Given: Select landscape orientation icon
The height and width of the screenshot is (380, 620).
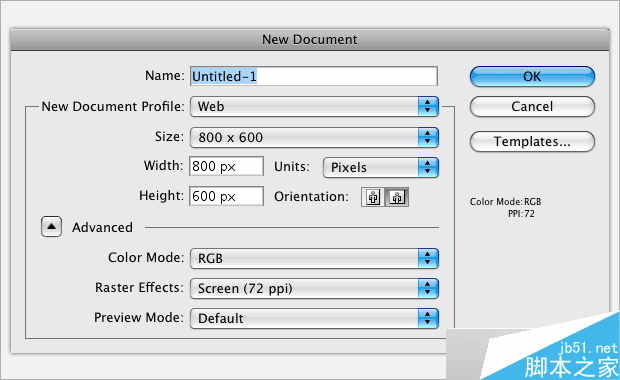Looking at the screenshot, I should [x=397, y=197].
